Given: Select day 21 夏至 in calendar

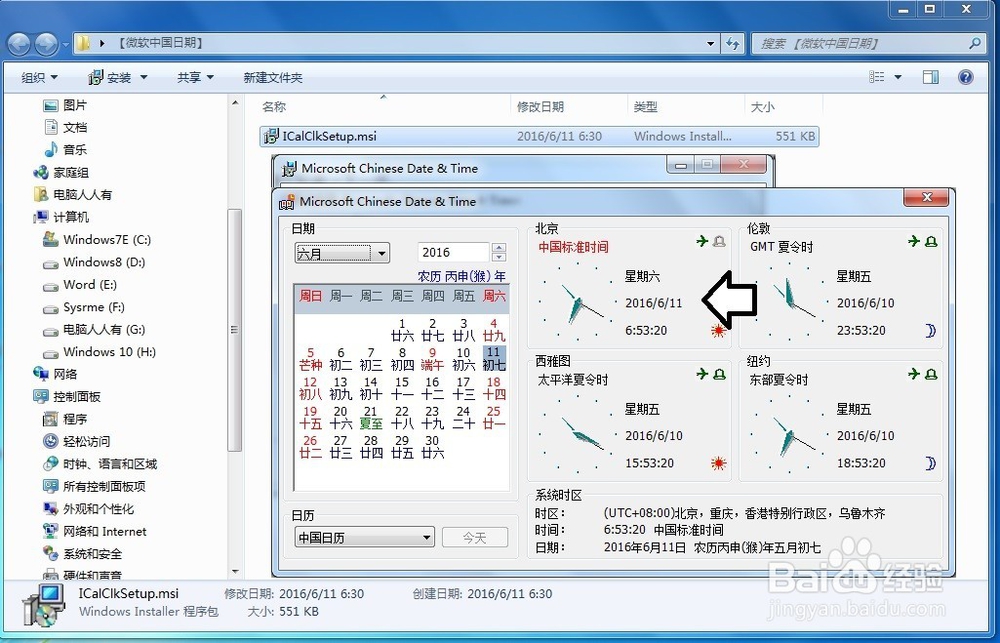Looking at the screenshot, I should coord(371,417).
